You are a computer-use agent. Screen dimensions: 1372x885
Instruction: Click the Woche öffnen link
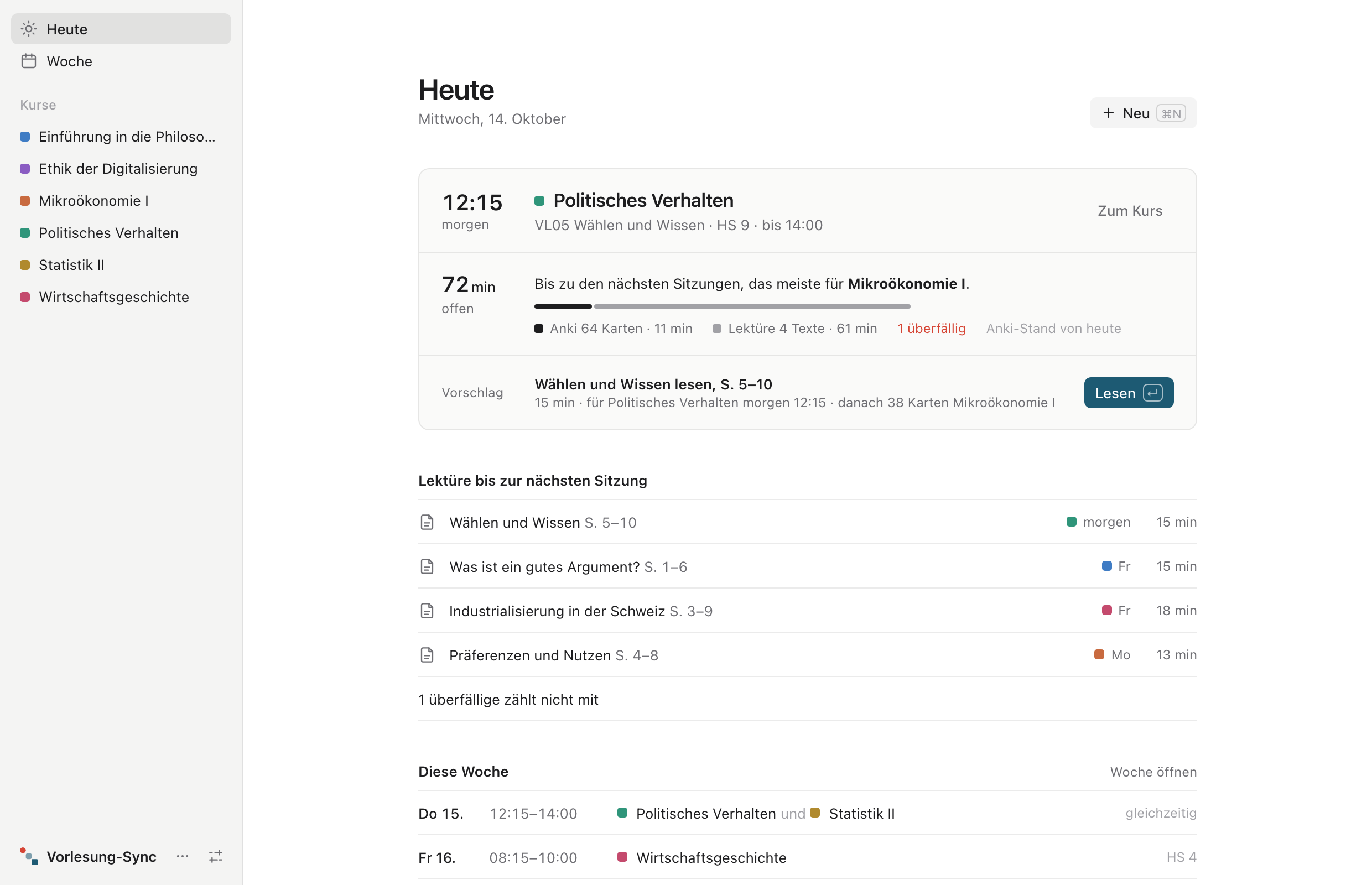(1153, 772)
